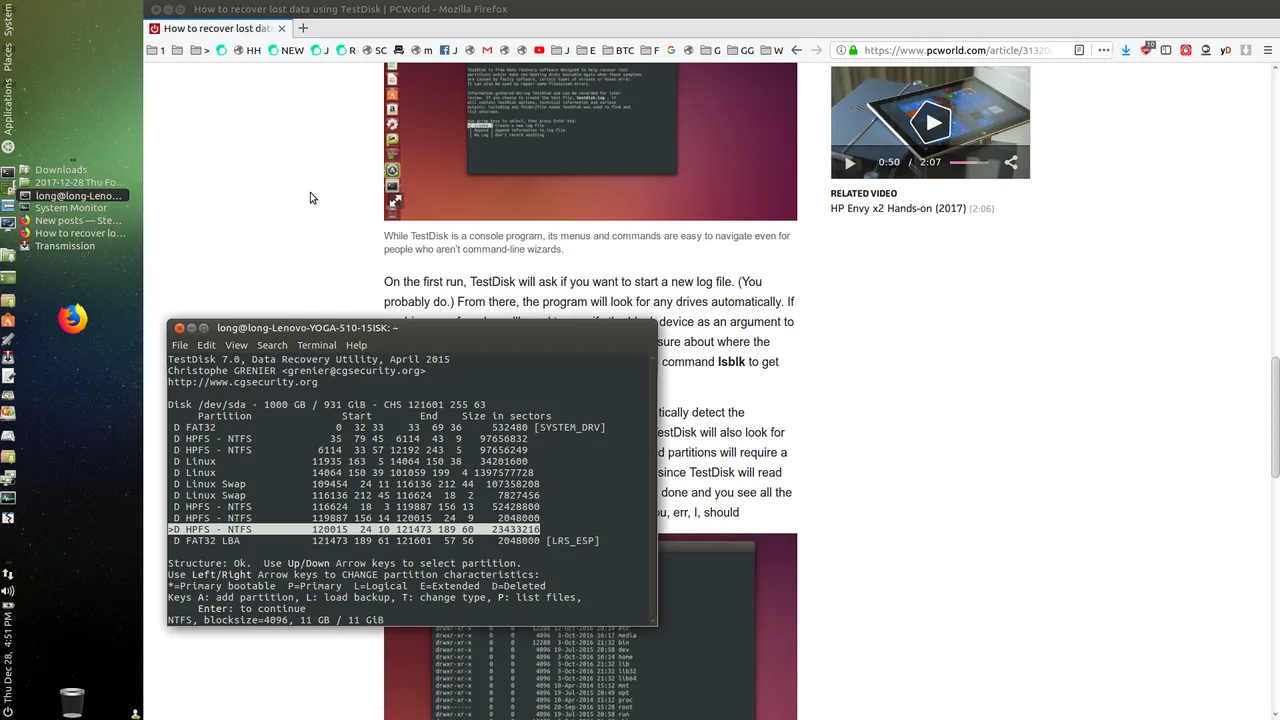The height and width of the screenshot is (720, 1280).
Task: Switch to System Monitor in task list
Action: 71,208
